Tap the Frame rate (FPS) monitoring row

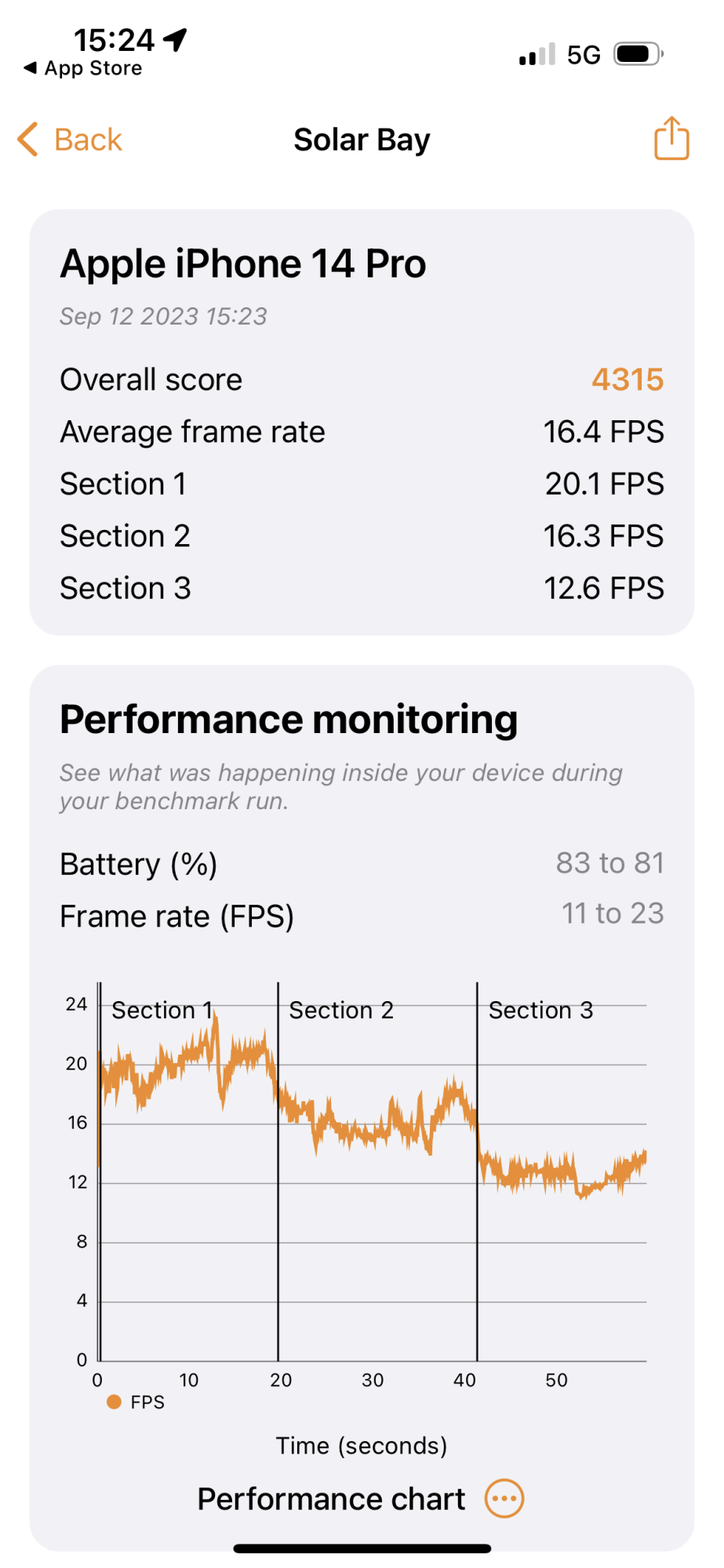point(362,916)
